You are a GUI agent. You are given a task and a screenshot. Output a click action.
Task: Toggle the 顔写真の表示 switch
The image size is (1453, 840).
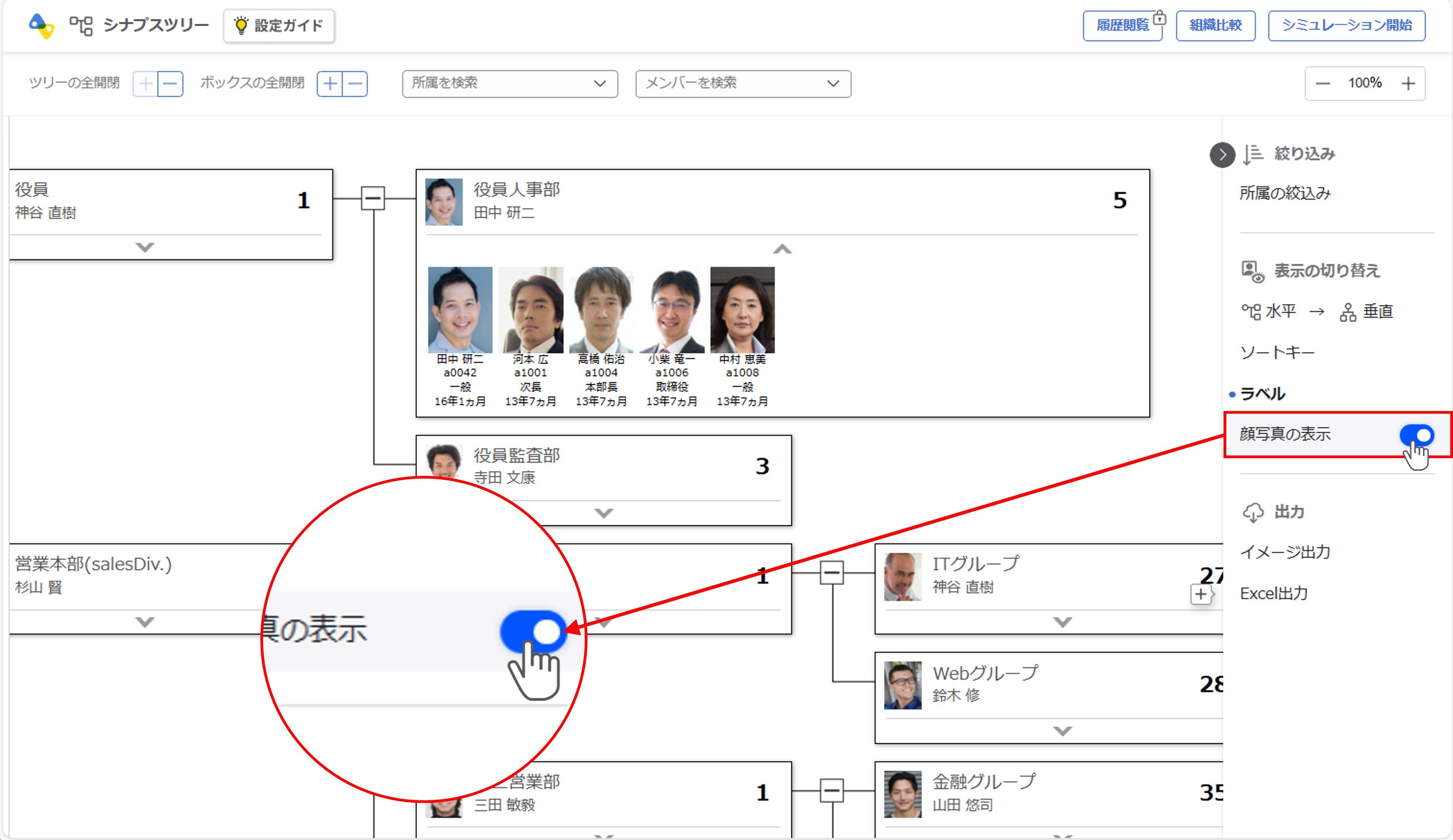(1416, 435)
